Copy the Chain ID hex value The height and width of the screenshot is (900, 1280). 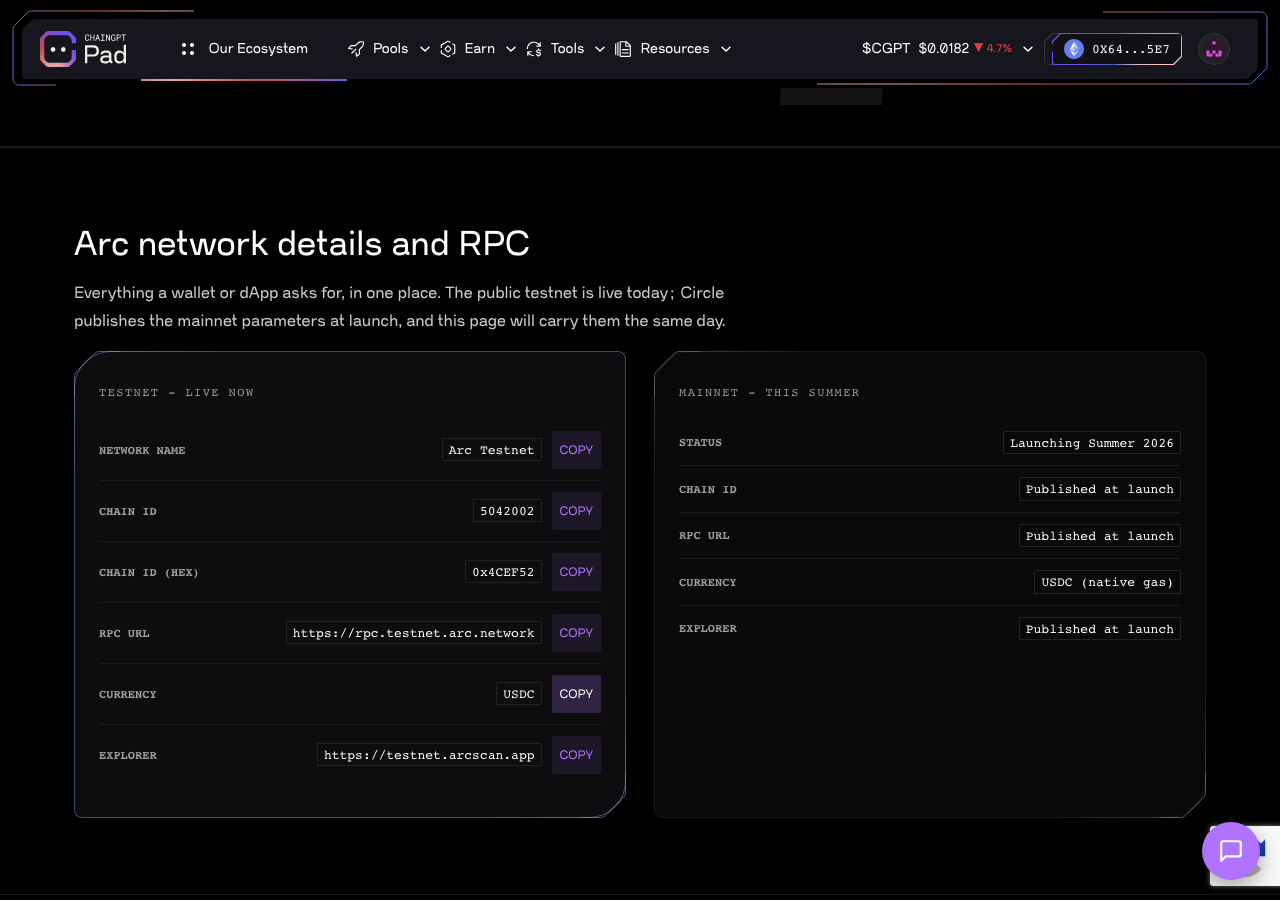pos(576,572)
